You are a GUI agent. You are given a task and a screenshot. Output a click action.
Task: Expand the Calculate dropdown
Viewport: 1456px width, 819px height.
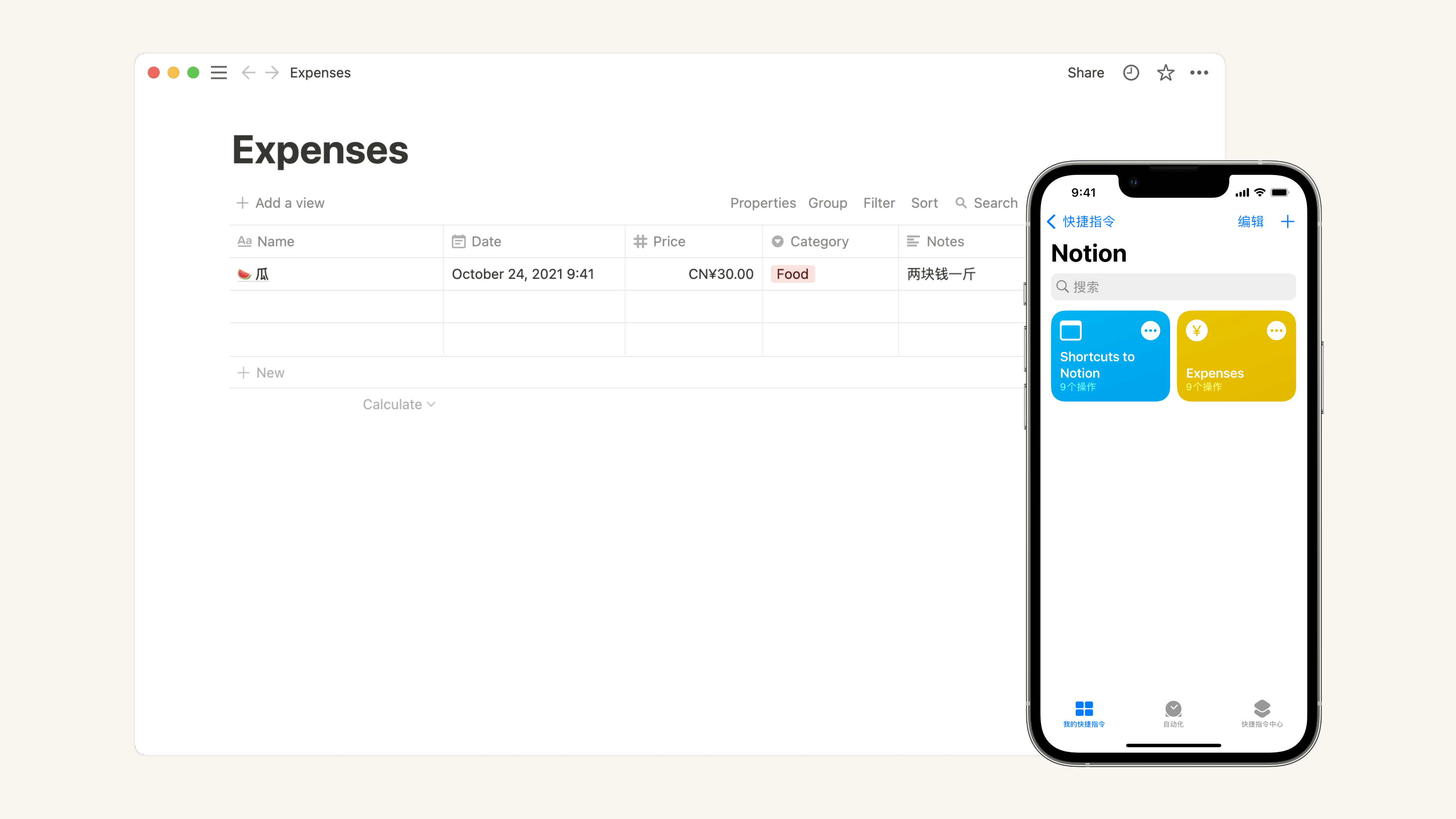pyautogui.click(x=399, y=404)
